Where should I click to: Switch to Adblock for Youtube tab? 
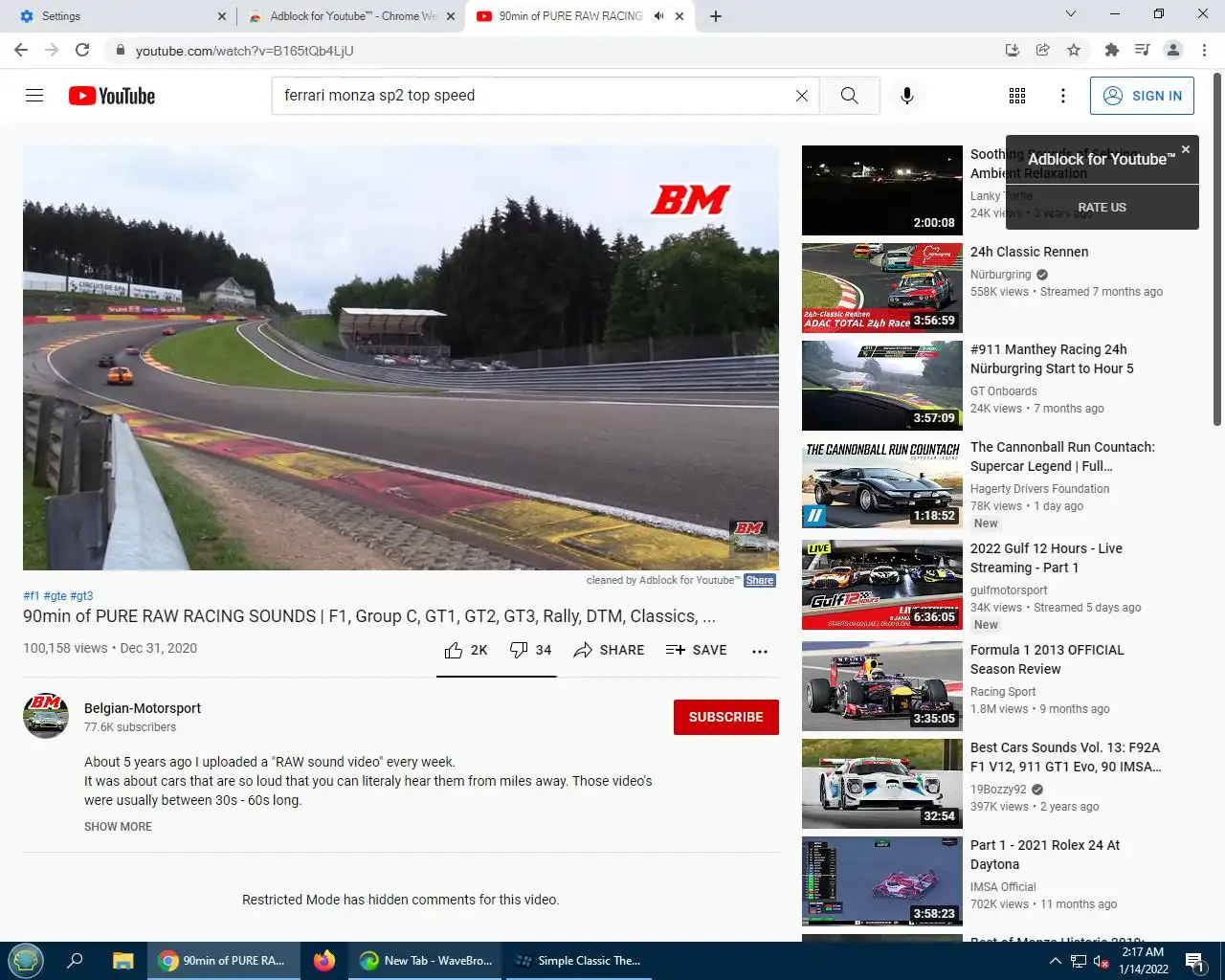[349, 16]
